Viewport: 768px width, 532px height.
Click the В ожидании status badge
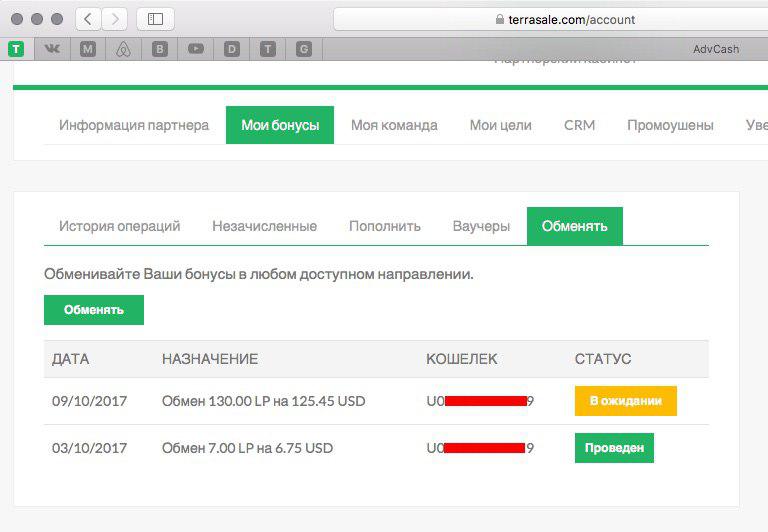pyautogui.click(x=625, y=401)
